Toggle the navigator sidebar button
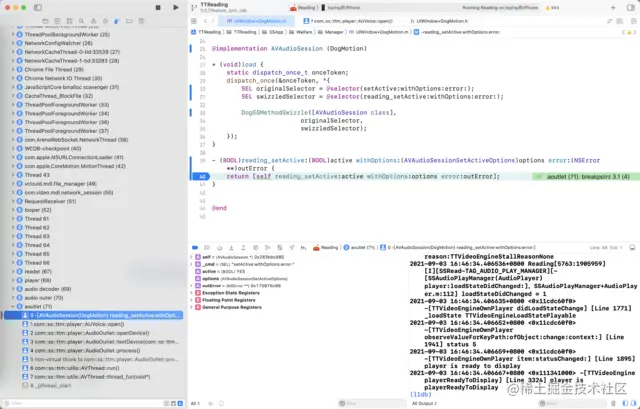 (x=38, y=7)
